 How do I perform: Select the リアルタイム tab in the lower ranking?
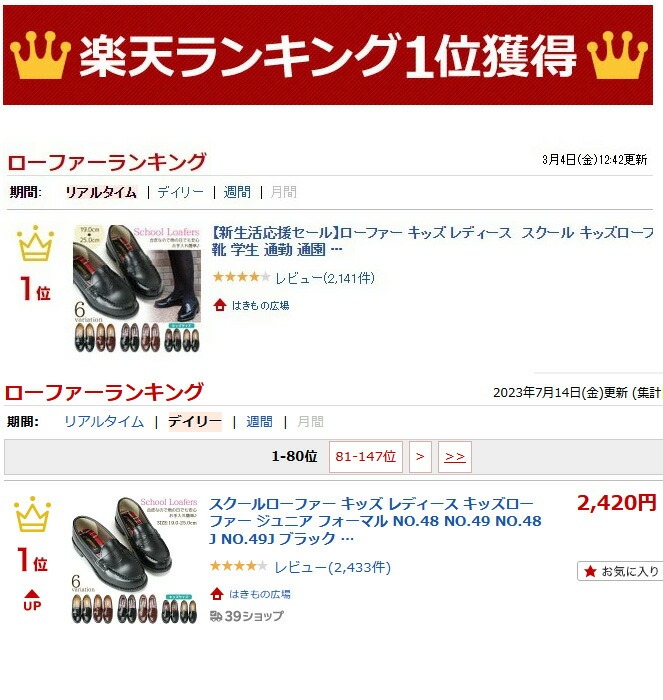coord(104,422)
